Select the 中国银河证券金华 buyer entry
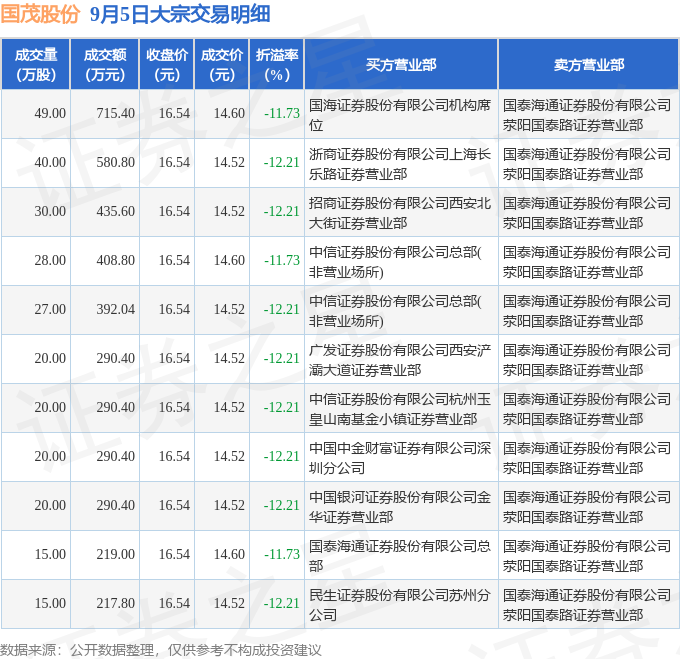This screenshot has width=680, height=659. 400,506
